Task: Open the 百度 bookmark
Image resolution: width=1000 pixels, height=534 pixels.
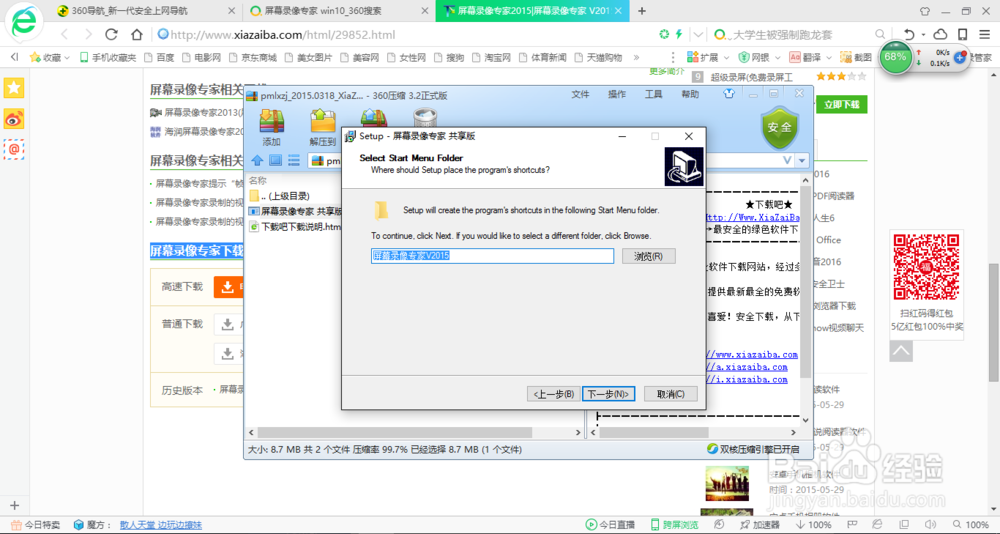Action: [159, 57]
